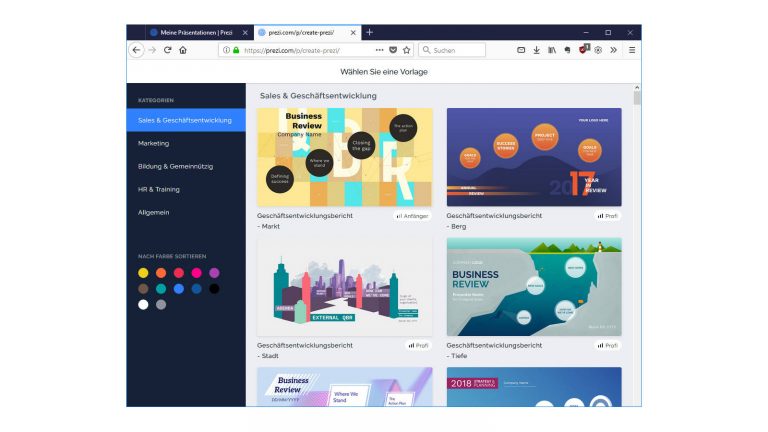Go to the browser home page icon
768x432 pixels.
[183, 50]
